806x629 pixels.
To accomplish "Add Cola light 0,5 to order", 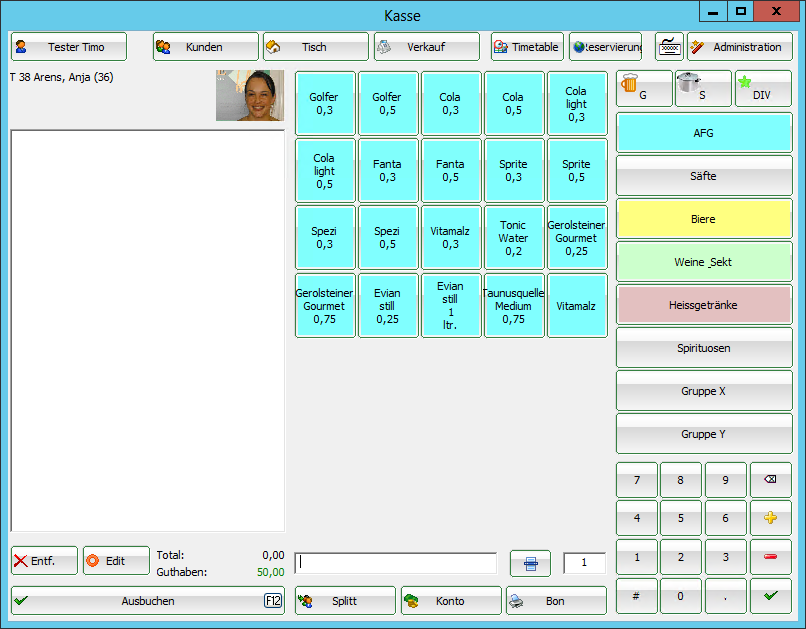I will tap(325, 171).
